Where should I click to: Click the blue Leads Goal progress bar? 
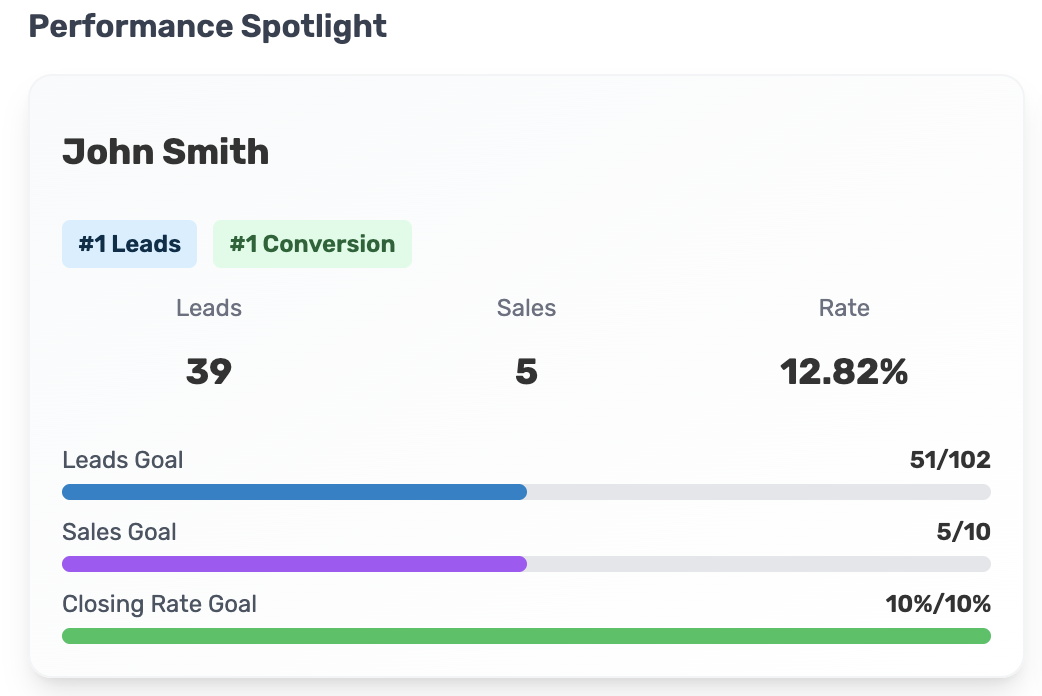tap(294, 492)
